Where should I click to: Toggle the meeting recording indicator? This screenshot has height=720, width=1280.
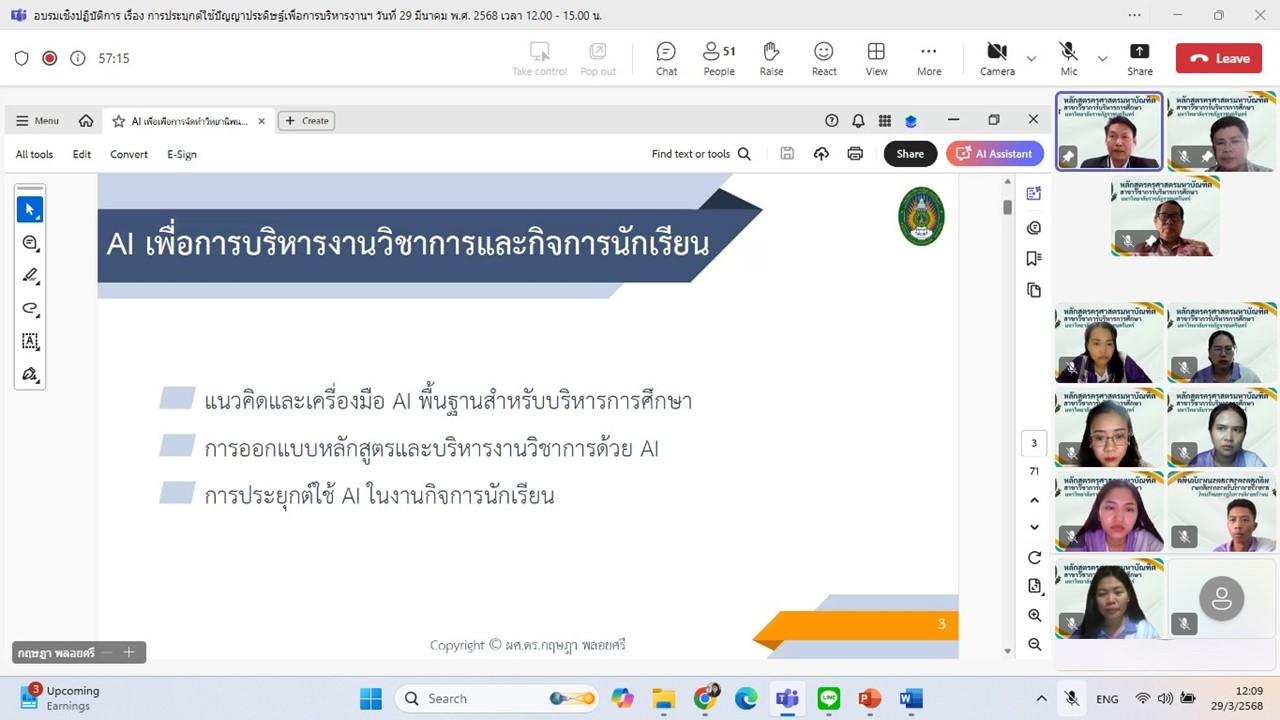[x=49, y=58]
